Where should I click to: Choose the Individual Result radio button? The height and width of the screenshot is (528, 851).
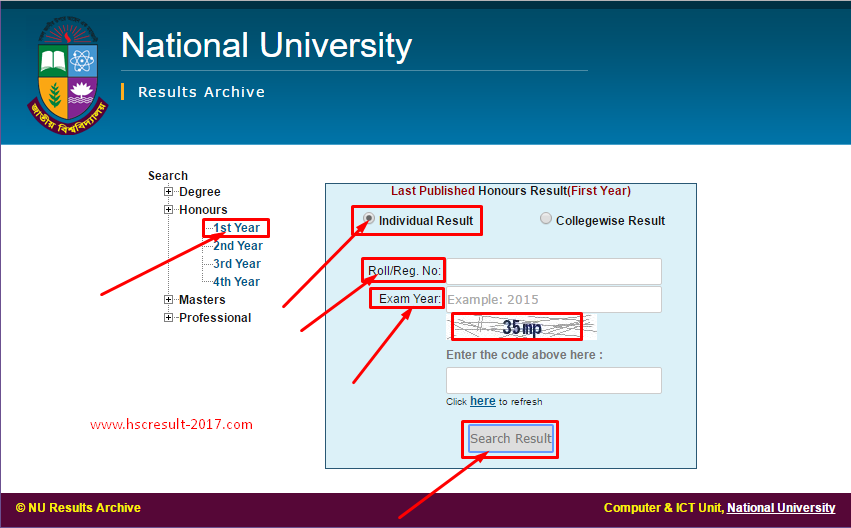point(369,219)
